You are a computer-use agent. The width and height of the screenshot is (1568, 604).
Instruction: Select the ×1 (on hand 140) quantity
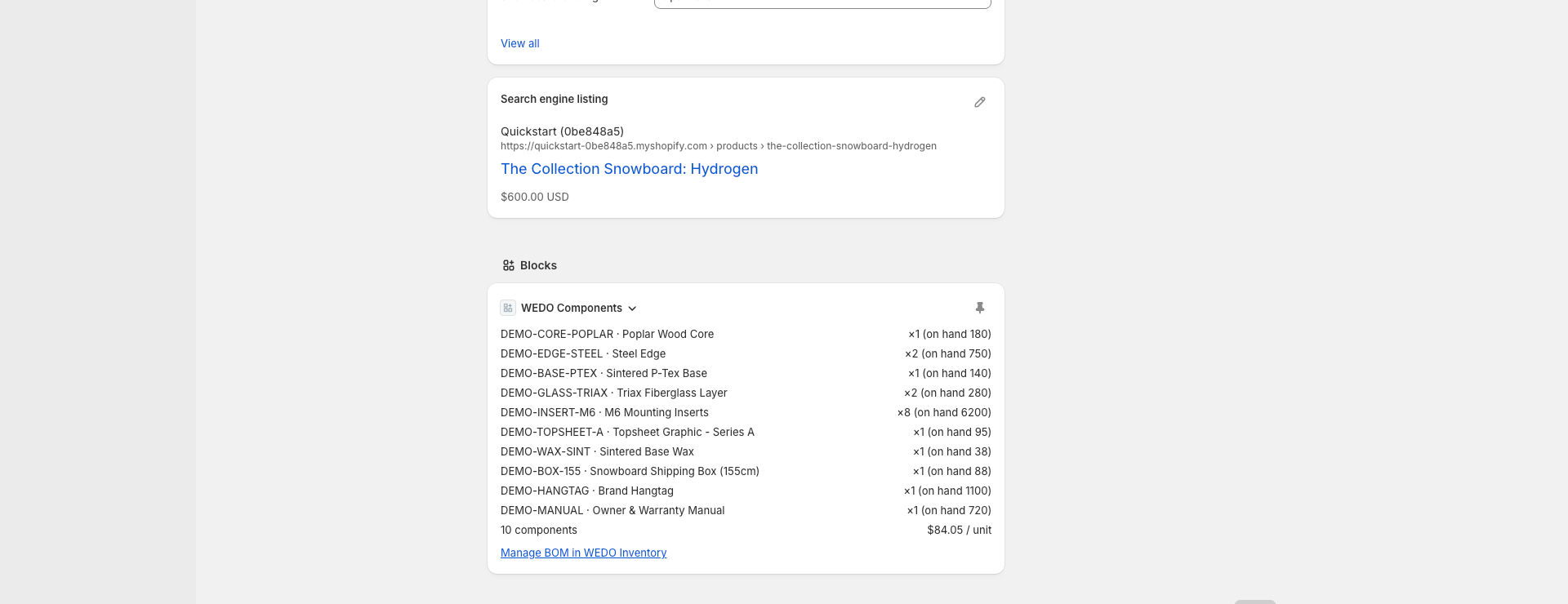click(950, 373)
